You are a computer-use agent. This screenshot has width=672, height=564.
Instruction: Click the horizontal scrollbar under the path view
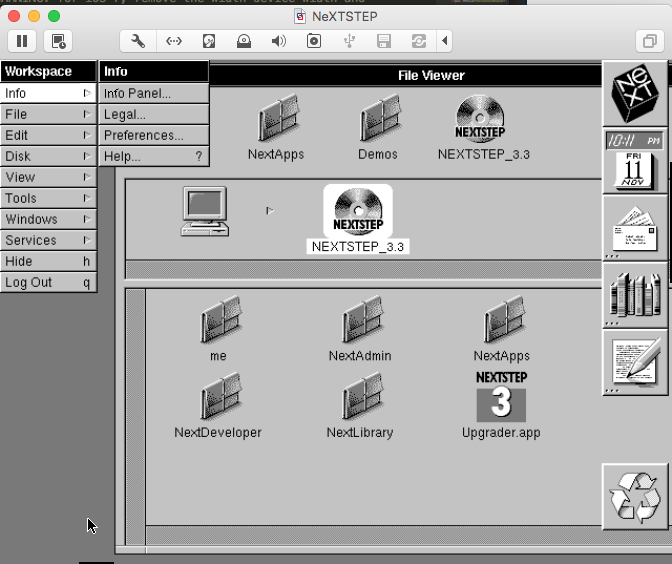pos(364,270)
